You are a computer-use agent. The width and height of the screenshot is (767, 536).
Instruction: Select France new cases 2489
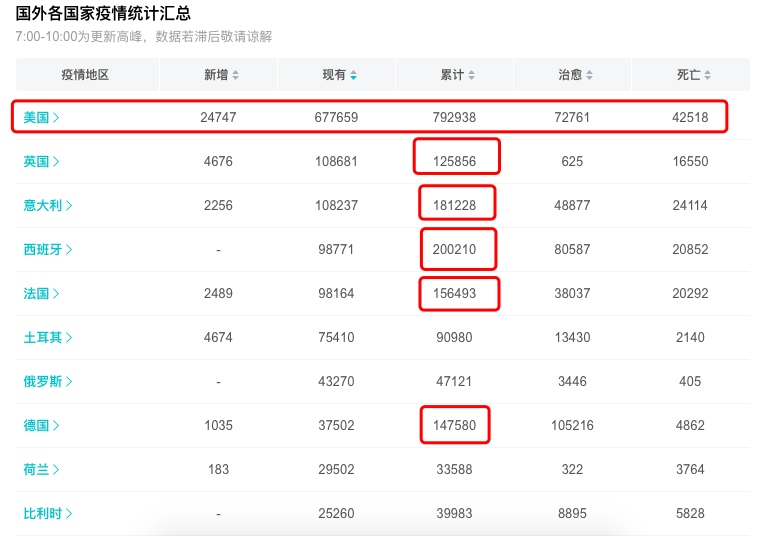218,293
